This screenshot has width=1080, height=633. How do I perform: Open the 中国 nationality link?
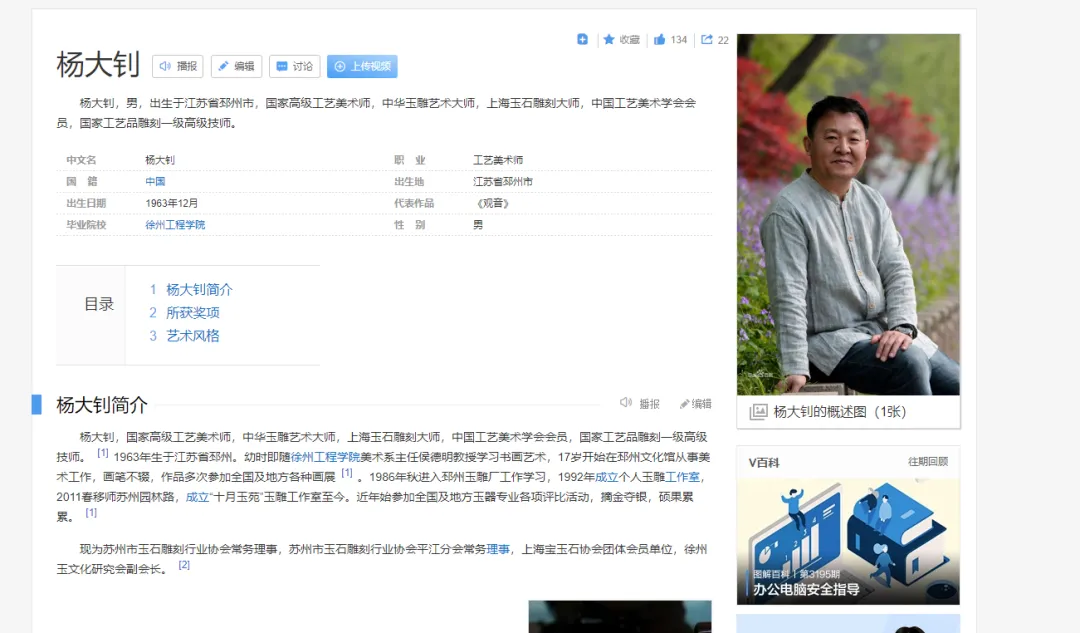point(155,181)
